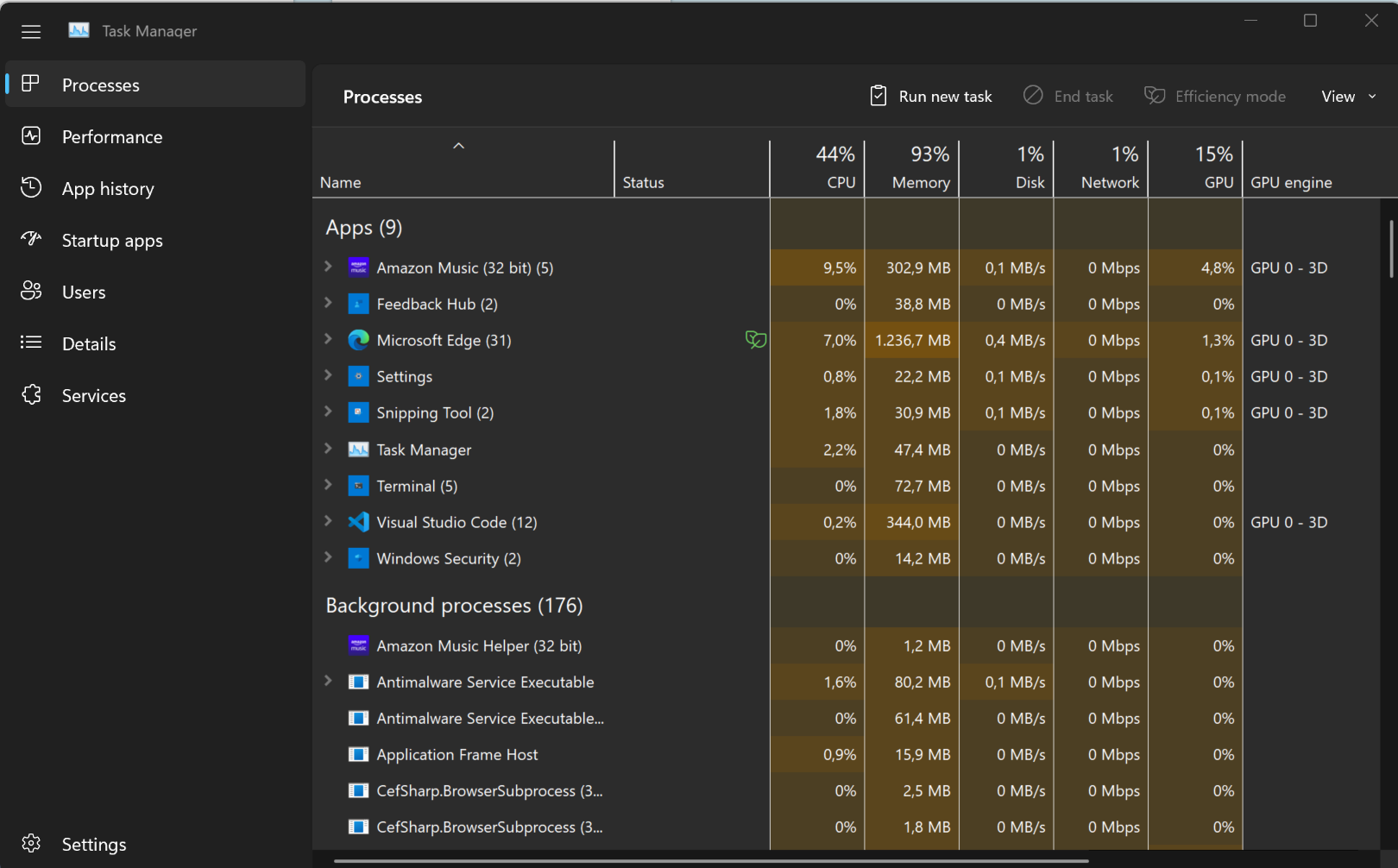Viewport: 1398px width, 868px height.
Task: Click the Details list icon
Action: [x=31, y=343]
